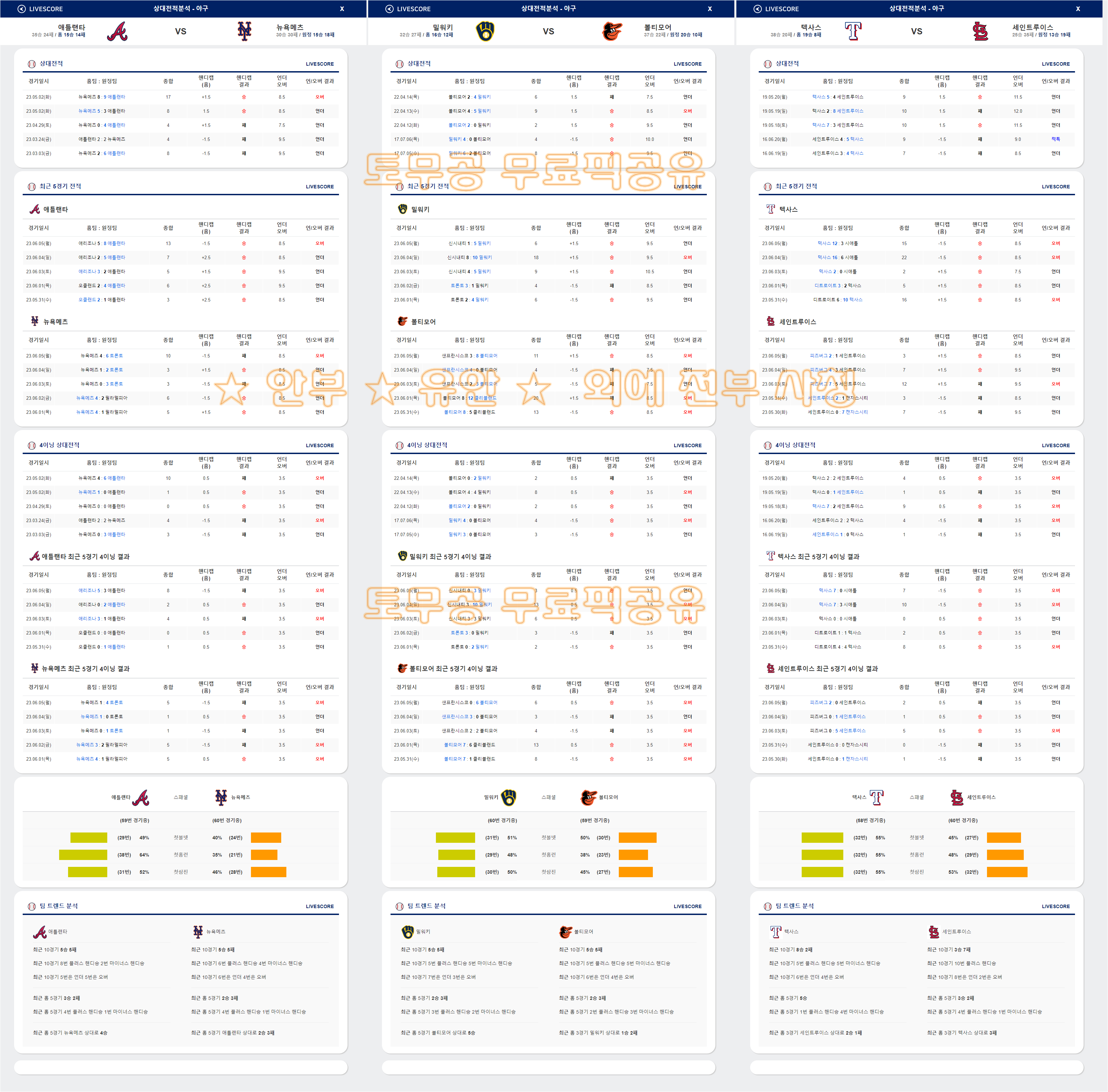Click baseball icon beside 팀 트렌드 분석 in middle panel
The image size is (1108, 1092).
pos(400,906)
